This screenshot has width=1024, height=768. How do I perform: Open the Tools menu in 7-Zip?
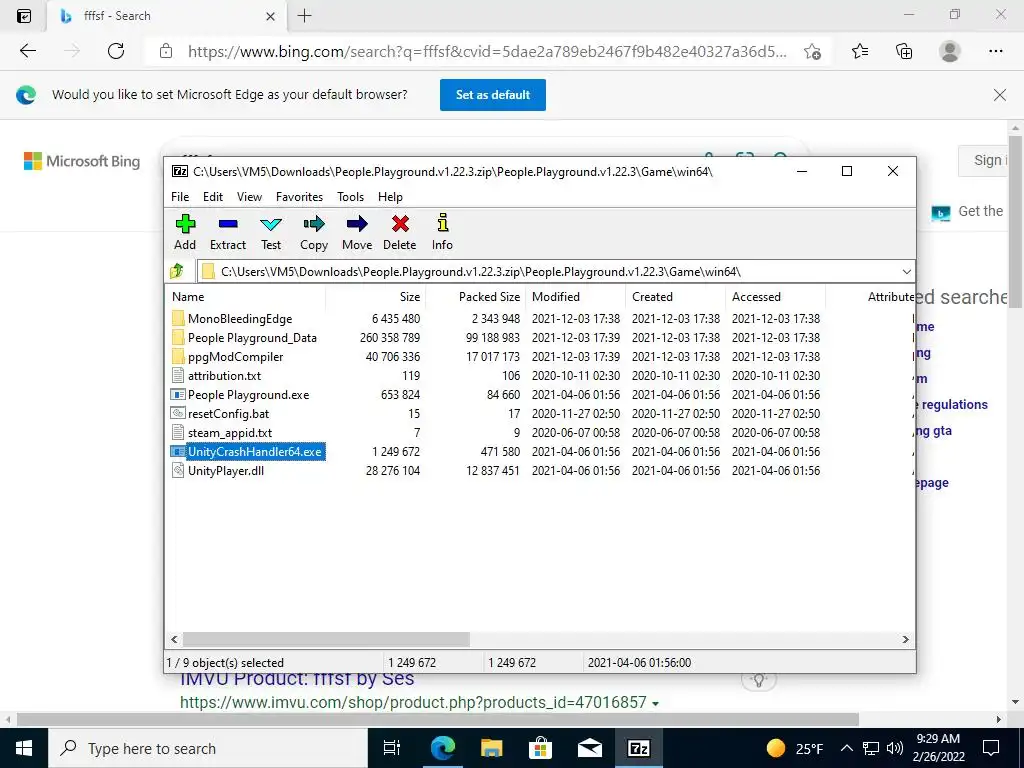coord(350,197)
